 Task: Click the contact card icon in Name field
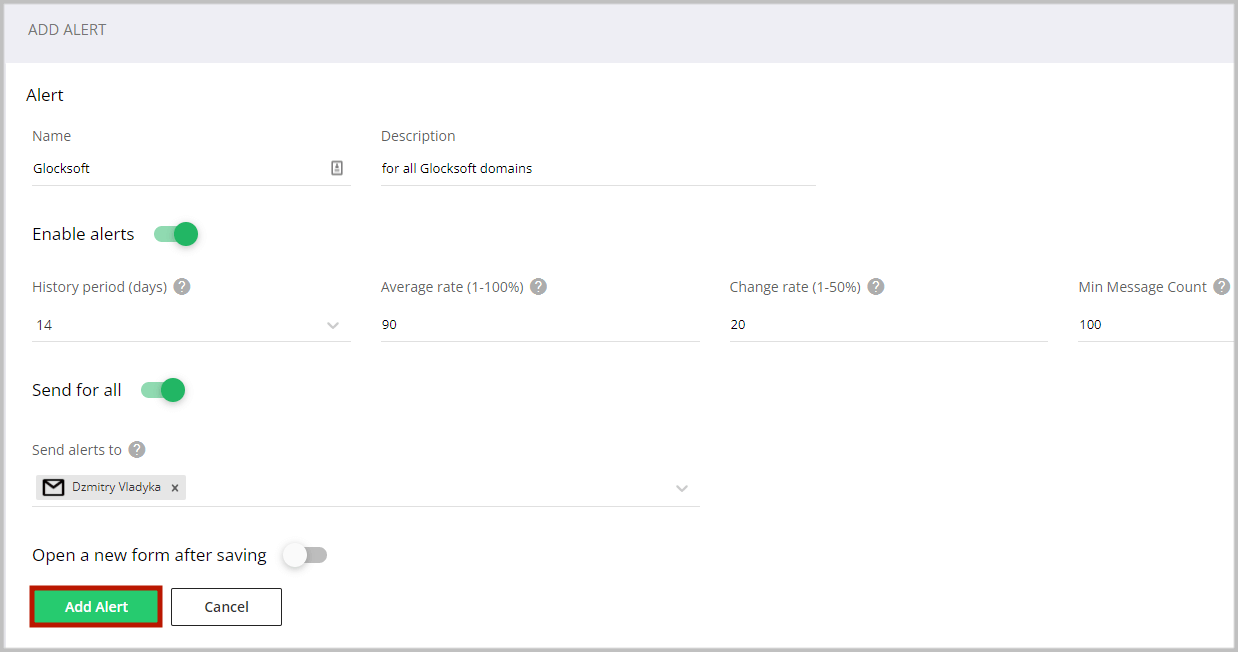tap(337, 168)
